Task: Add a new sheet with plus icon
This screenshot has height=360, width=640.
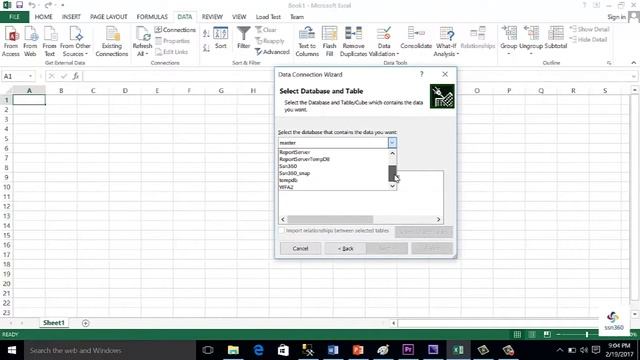Action: [x=85, y=323]
